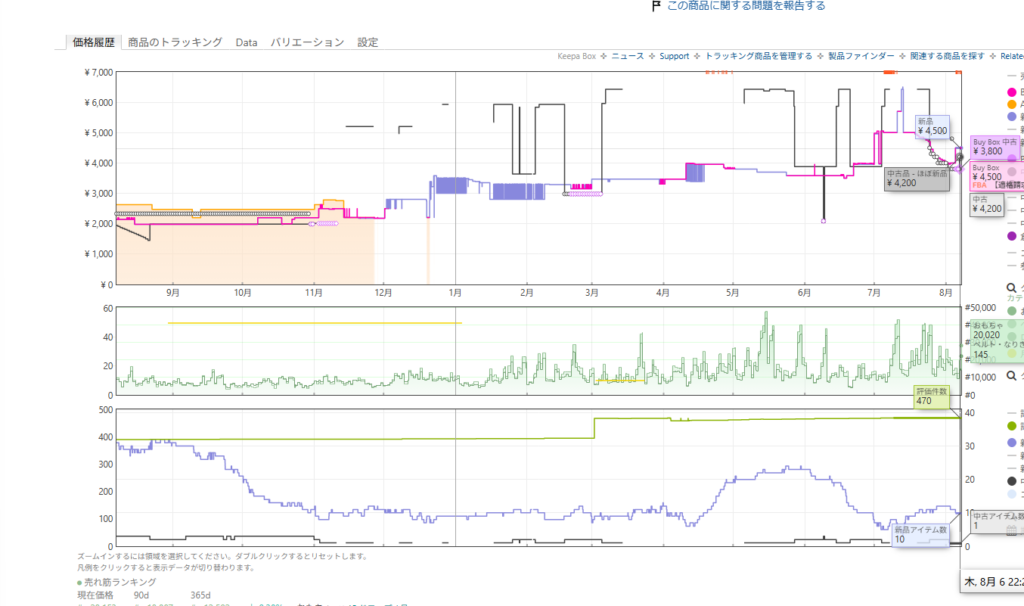The height and width of the screenshot is (606, 1024).
Task: Click the 中古品 - ほぼ新品 ¥ 4,200 tooltip
Action: pos(917,179)
